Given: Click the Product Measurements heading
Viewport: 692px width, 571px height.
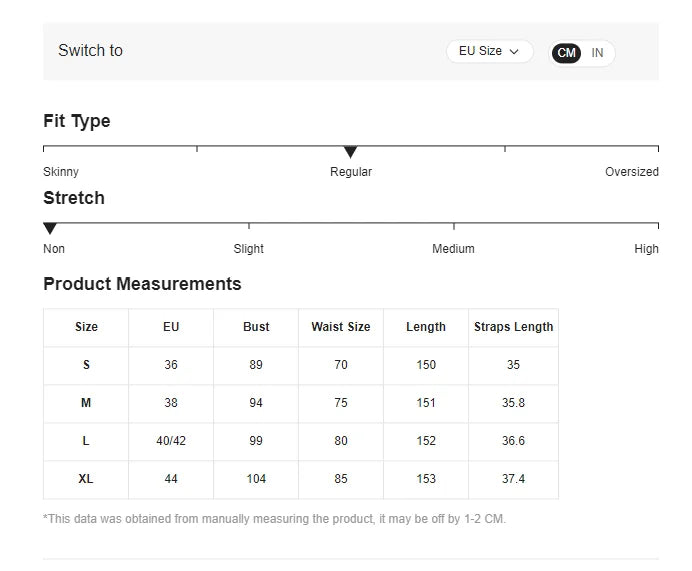Looking at the screenshot, I should click(x=142, y=284).
